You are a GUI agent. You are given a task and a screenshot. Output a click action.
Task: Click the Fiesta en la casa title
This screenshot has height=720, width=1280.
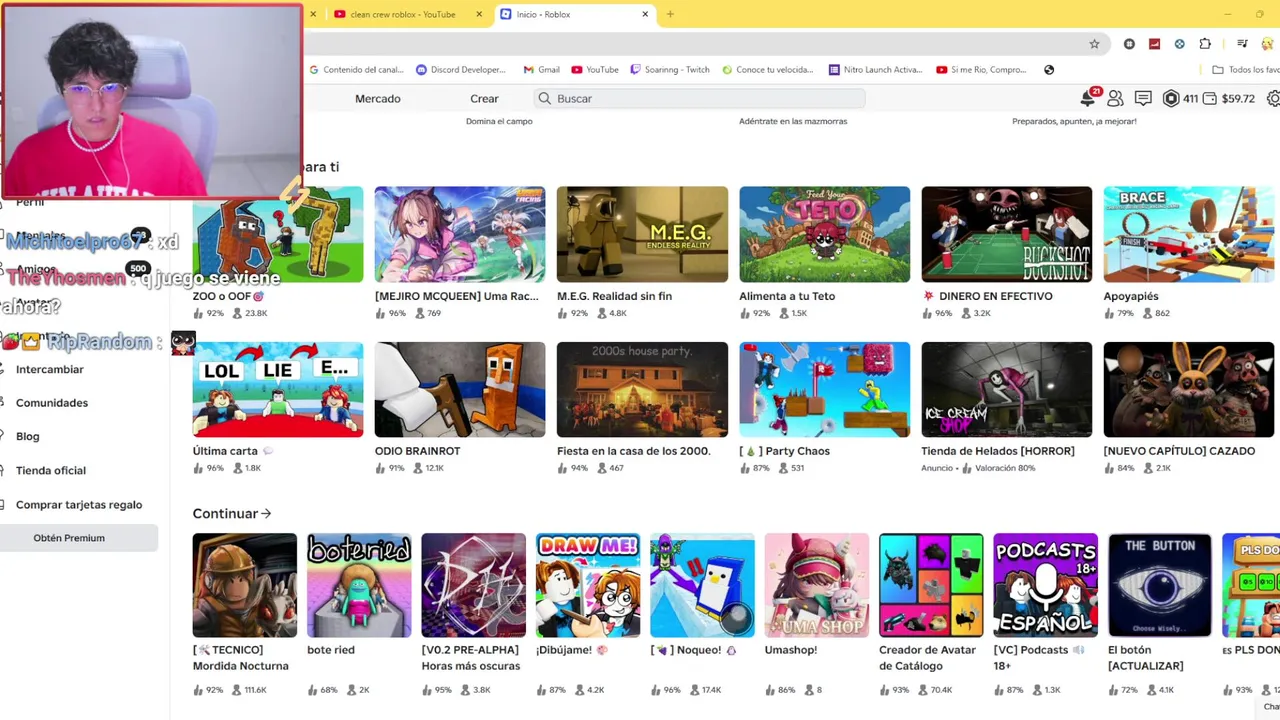pyautogui.click(x=634, y=451)
